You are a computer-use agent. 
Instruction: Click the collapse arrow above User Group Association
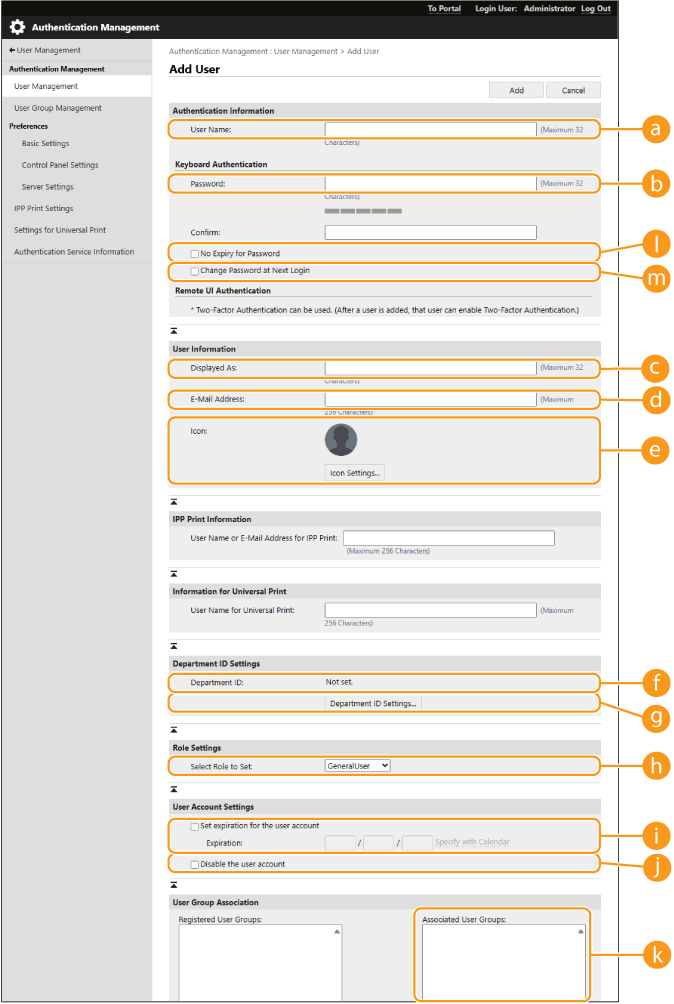click(x=174, y=884)
